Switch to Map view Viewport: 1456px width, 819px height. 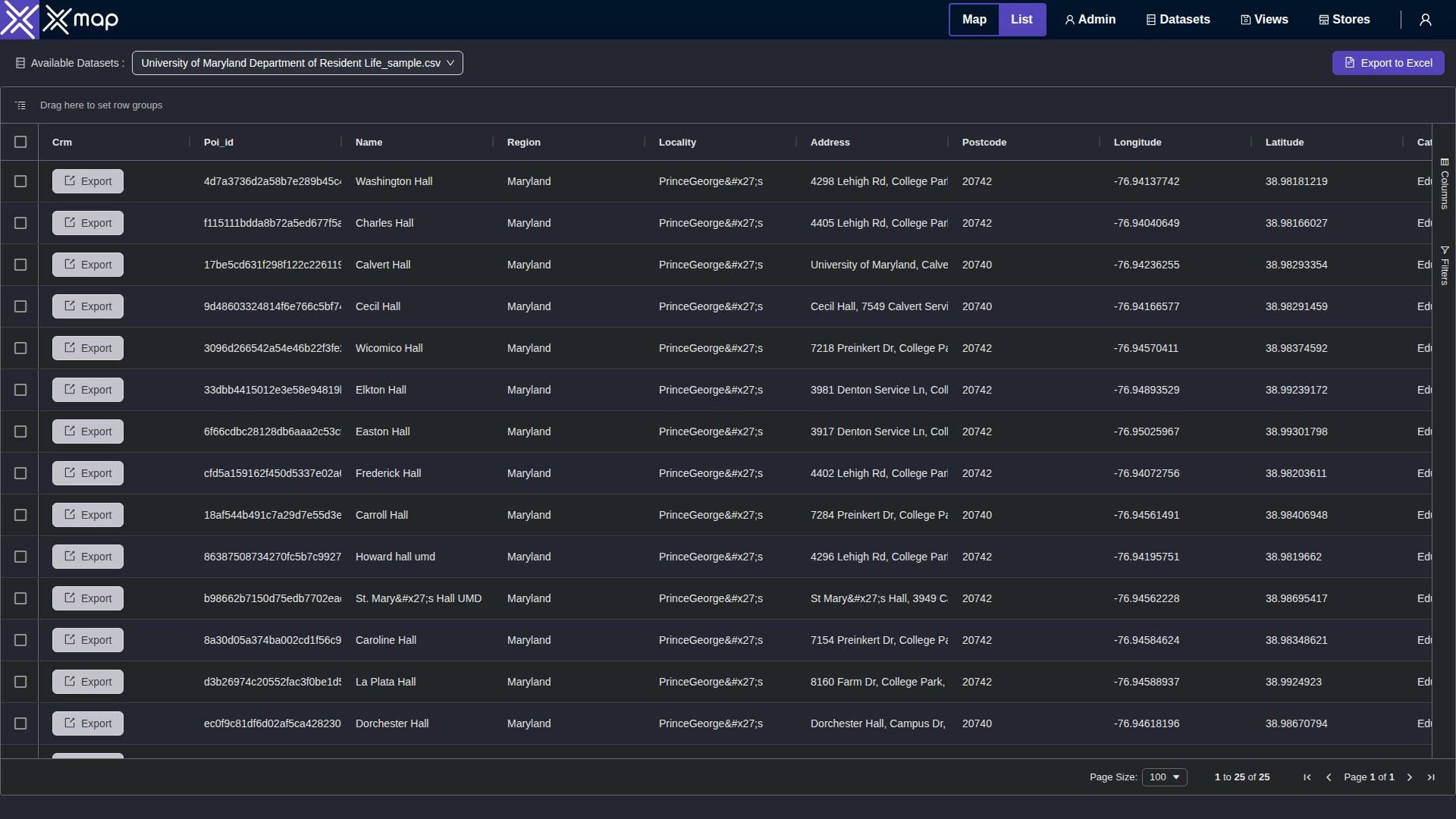974,20
